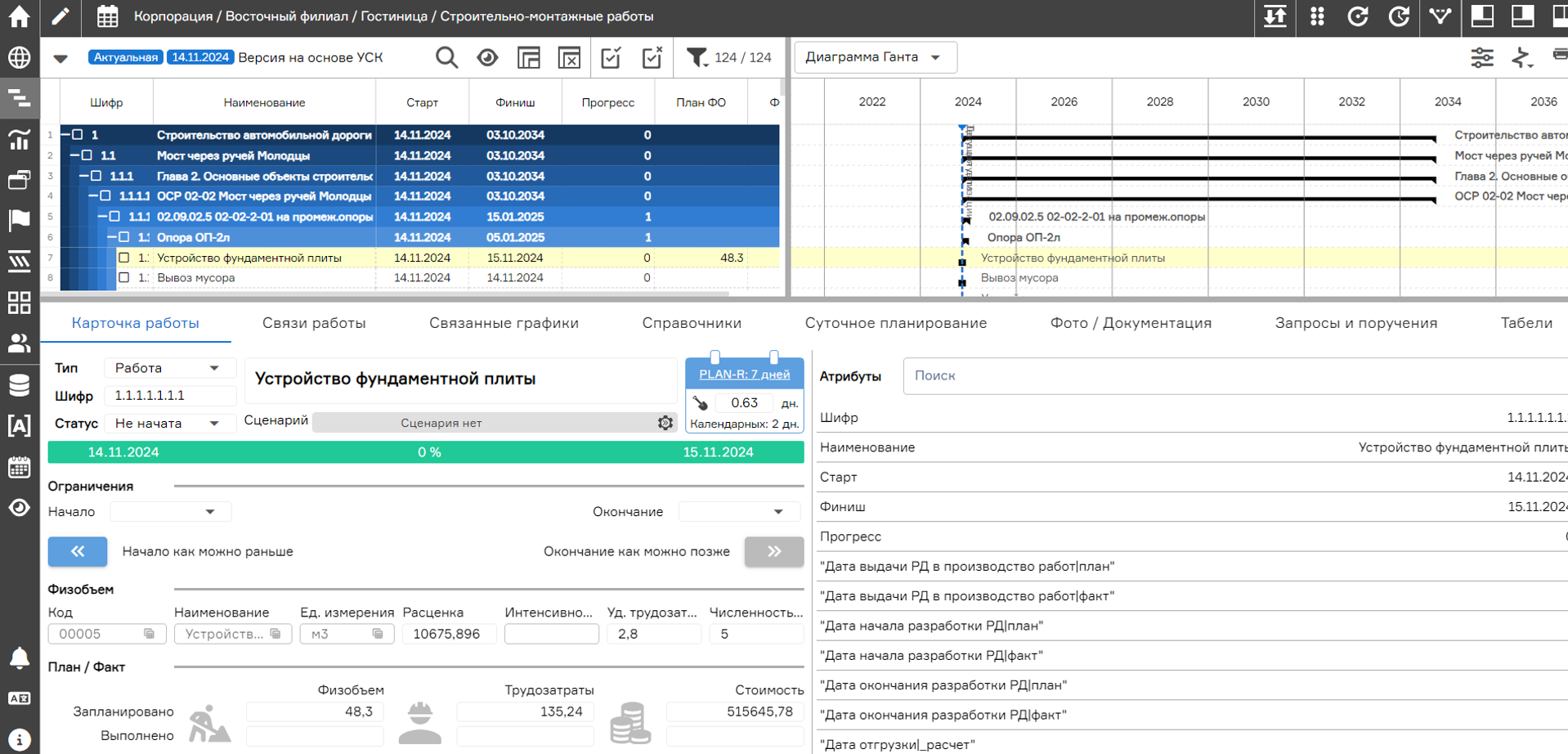The height and width of the screenshot is (754, 1568).
Task: Click the notification bell icon
Action: coord(19,658)
